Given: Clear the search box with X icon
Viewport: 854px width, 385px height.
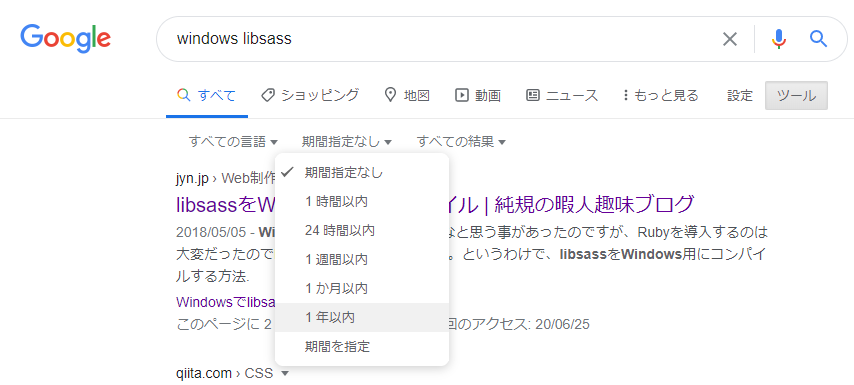Looking at the screenshot, I should tap(729, 39).
